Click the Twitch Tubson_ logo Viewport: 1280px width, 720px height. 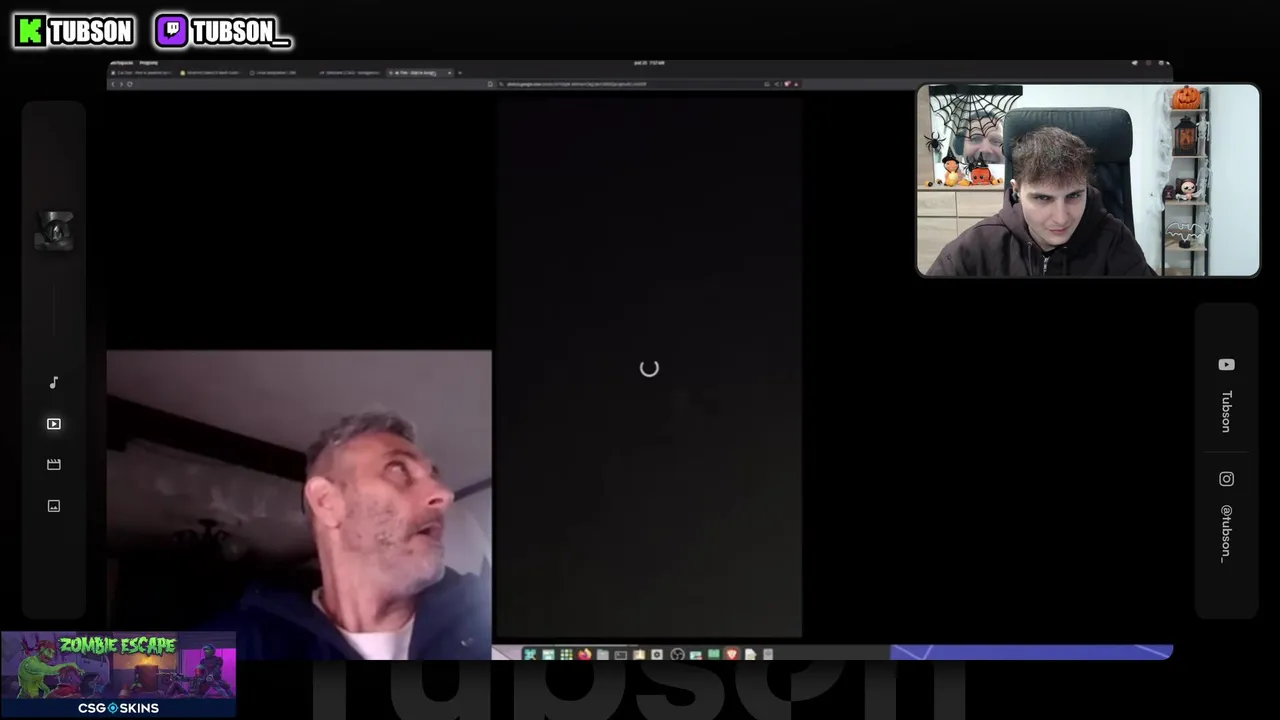coord(223,31)
